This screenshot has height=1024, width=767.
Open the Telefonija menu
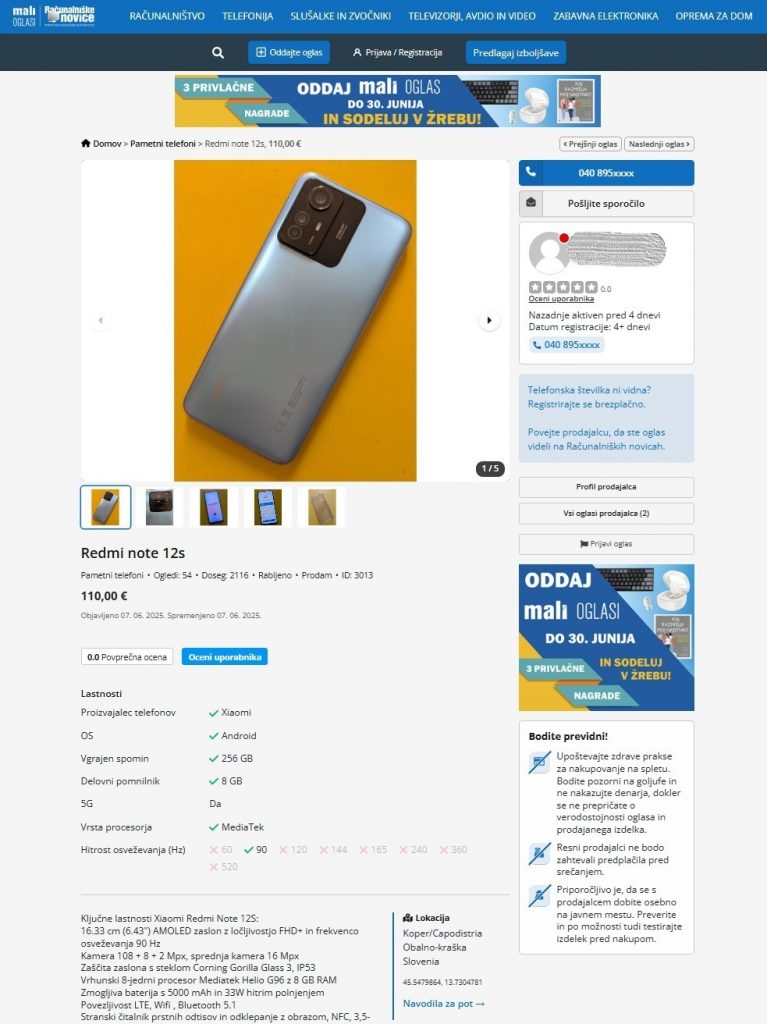tap(248, 16)
